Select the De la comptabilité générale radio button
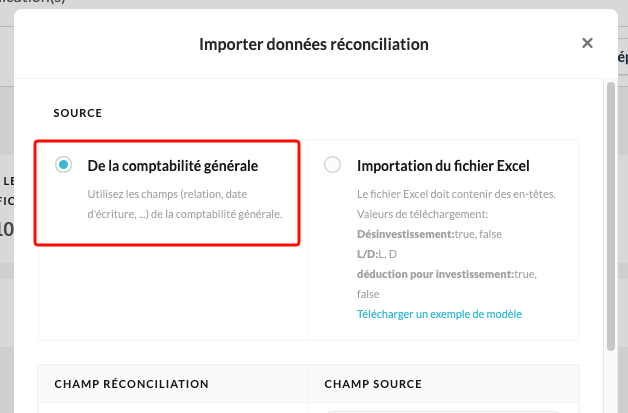This screenshot has width=628, height=413. pos(64,165)
